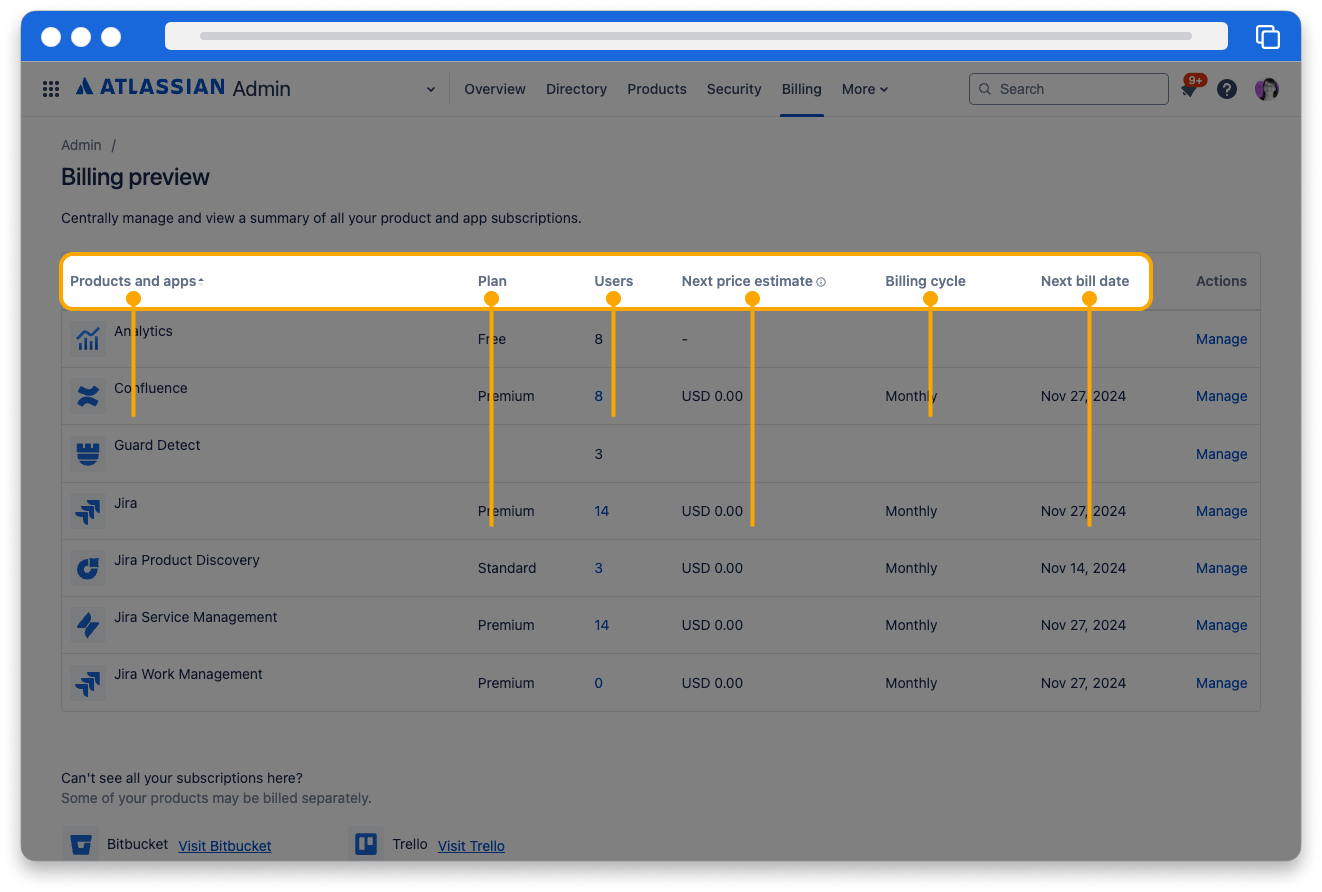The width and height of the screenshot is (1322, 892).
Task: Click the Jira Work Management icon
Action: point(89,683)
